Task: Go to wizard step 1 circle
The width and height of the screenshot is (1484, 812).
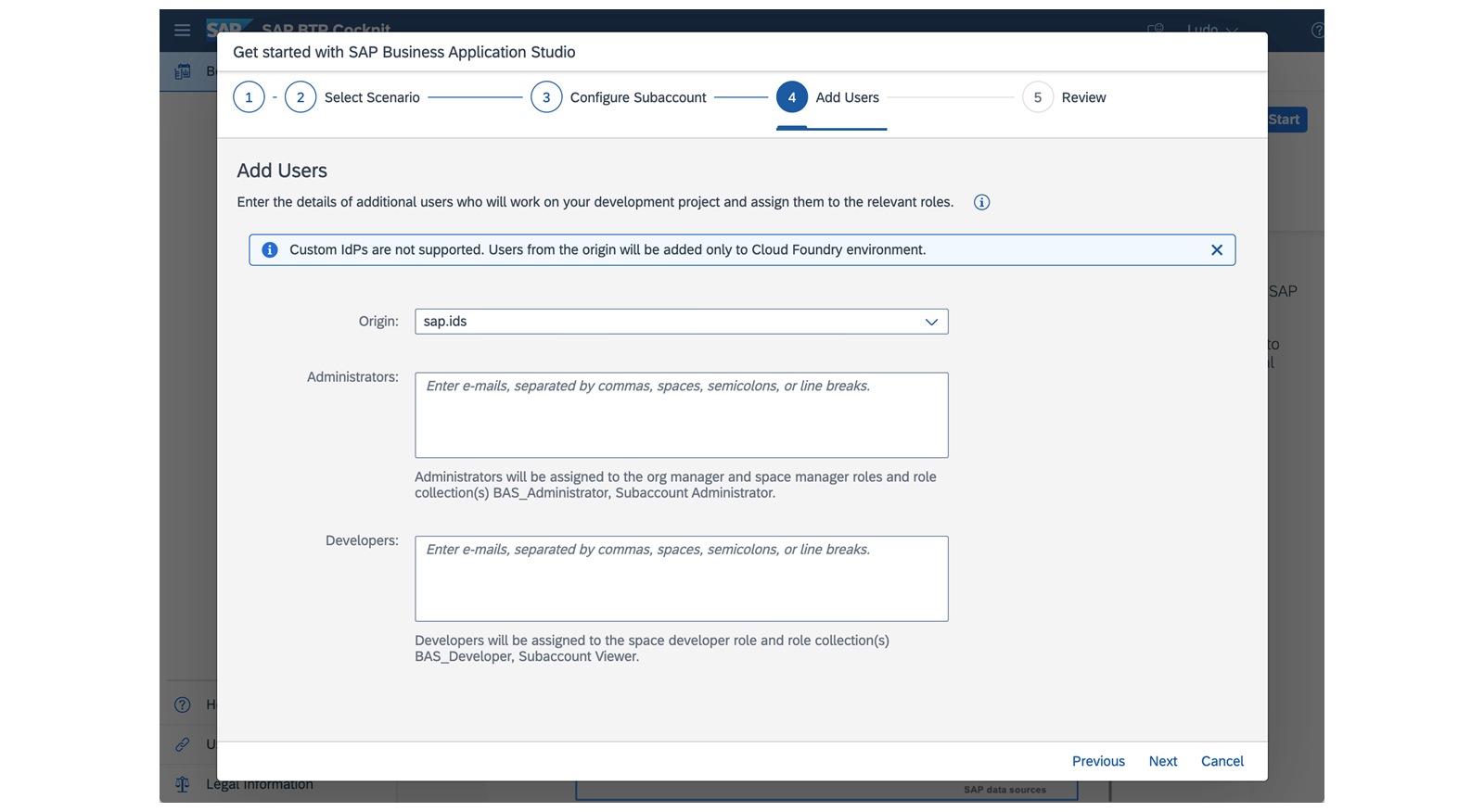Action: point(249,97)
